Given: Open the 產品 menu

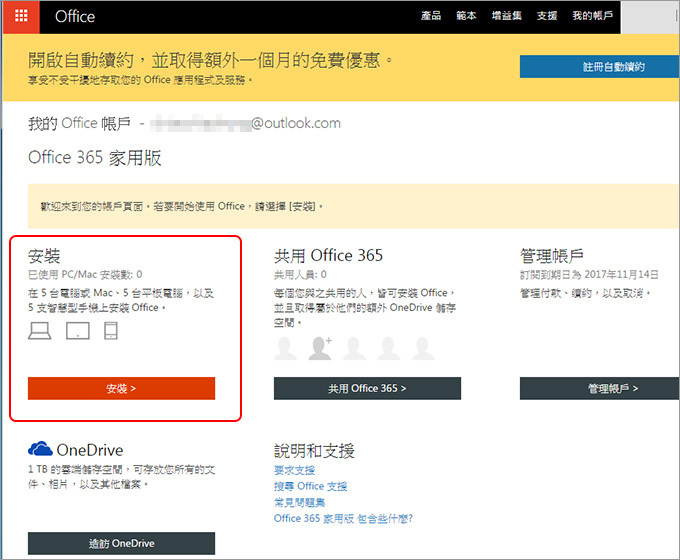Looking at the screenshot, I should 431,16.
